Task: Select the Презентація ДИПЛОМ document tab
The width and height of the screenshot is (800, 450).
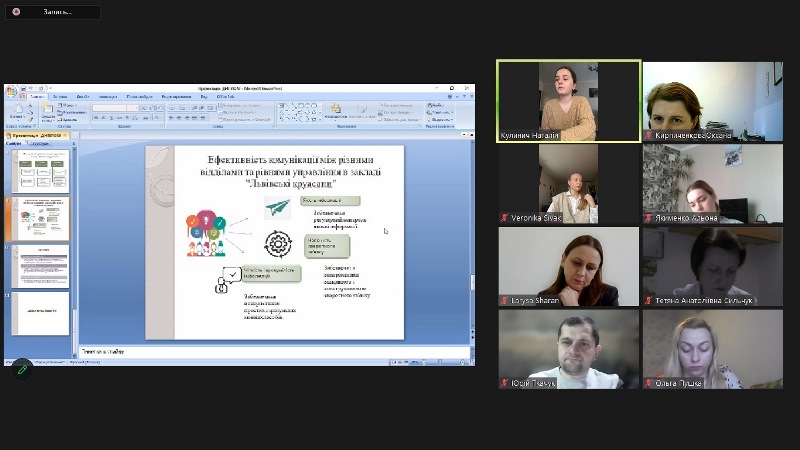Action: point(37,136)
